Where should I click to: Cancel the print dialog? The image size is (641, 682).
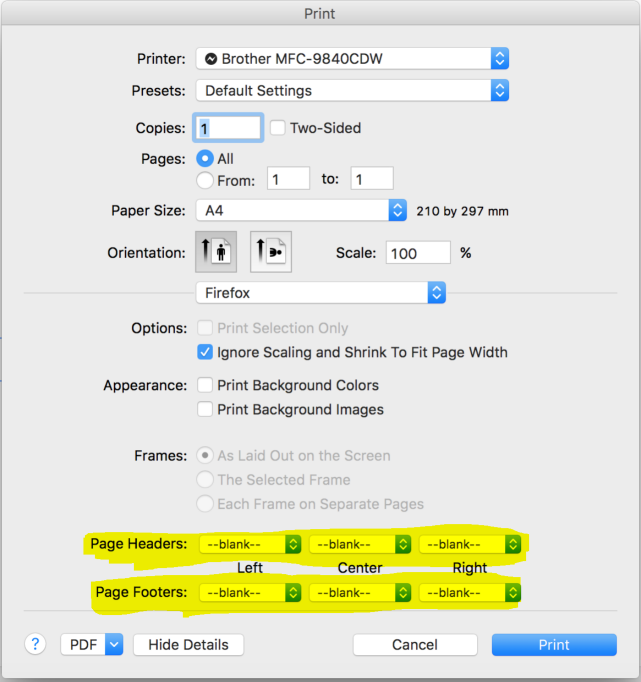(415, 644)
